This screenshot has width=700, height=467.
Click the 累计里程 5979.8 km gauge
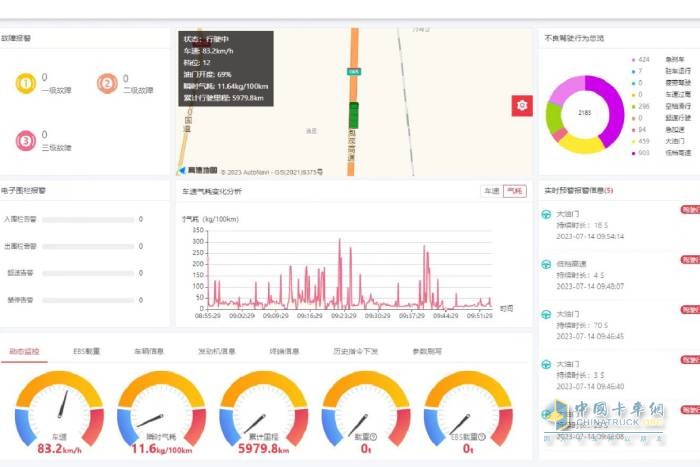[264, 411]
